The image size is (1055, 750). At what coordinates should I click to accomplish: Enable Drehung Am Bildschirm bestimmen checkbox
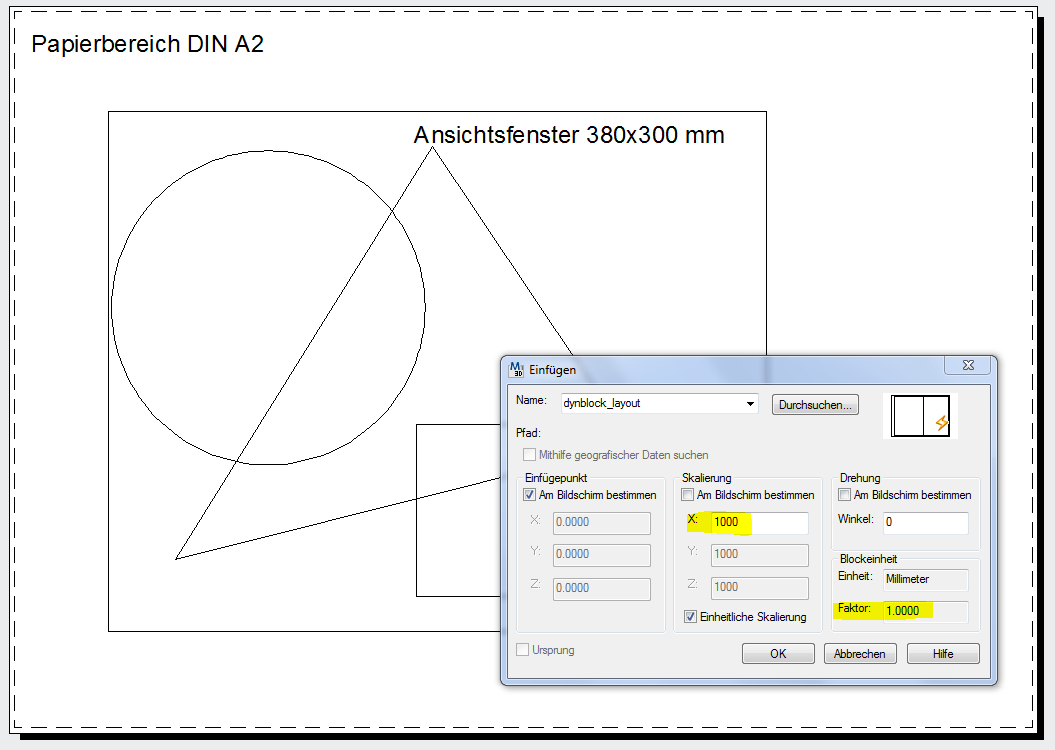pos(845,495)
